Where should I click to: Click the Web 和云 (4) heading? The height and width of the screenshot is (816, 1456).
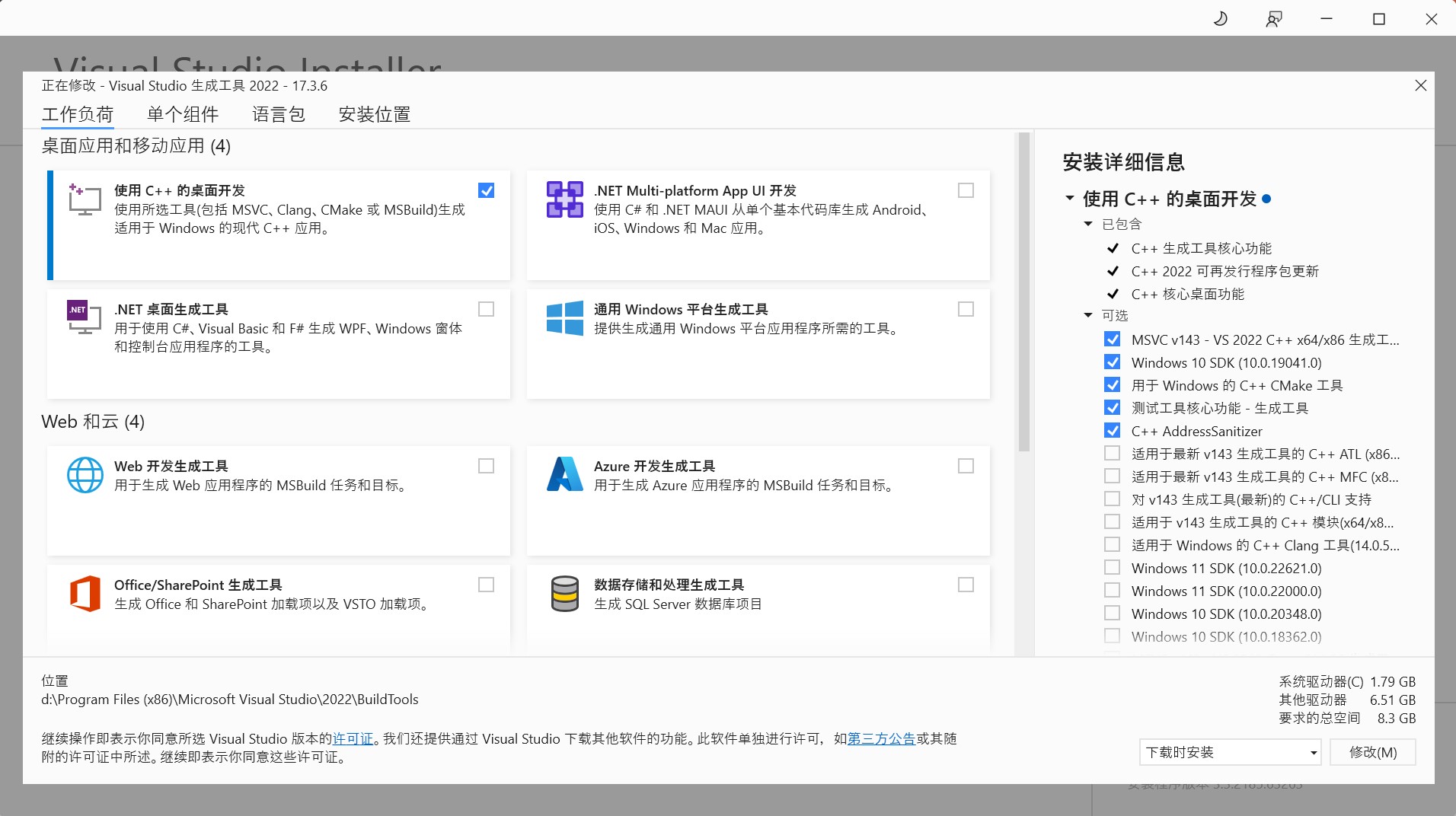pos(93,422)
